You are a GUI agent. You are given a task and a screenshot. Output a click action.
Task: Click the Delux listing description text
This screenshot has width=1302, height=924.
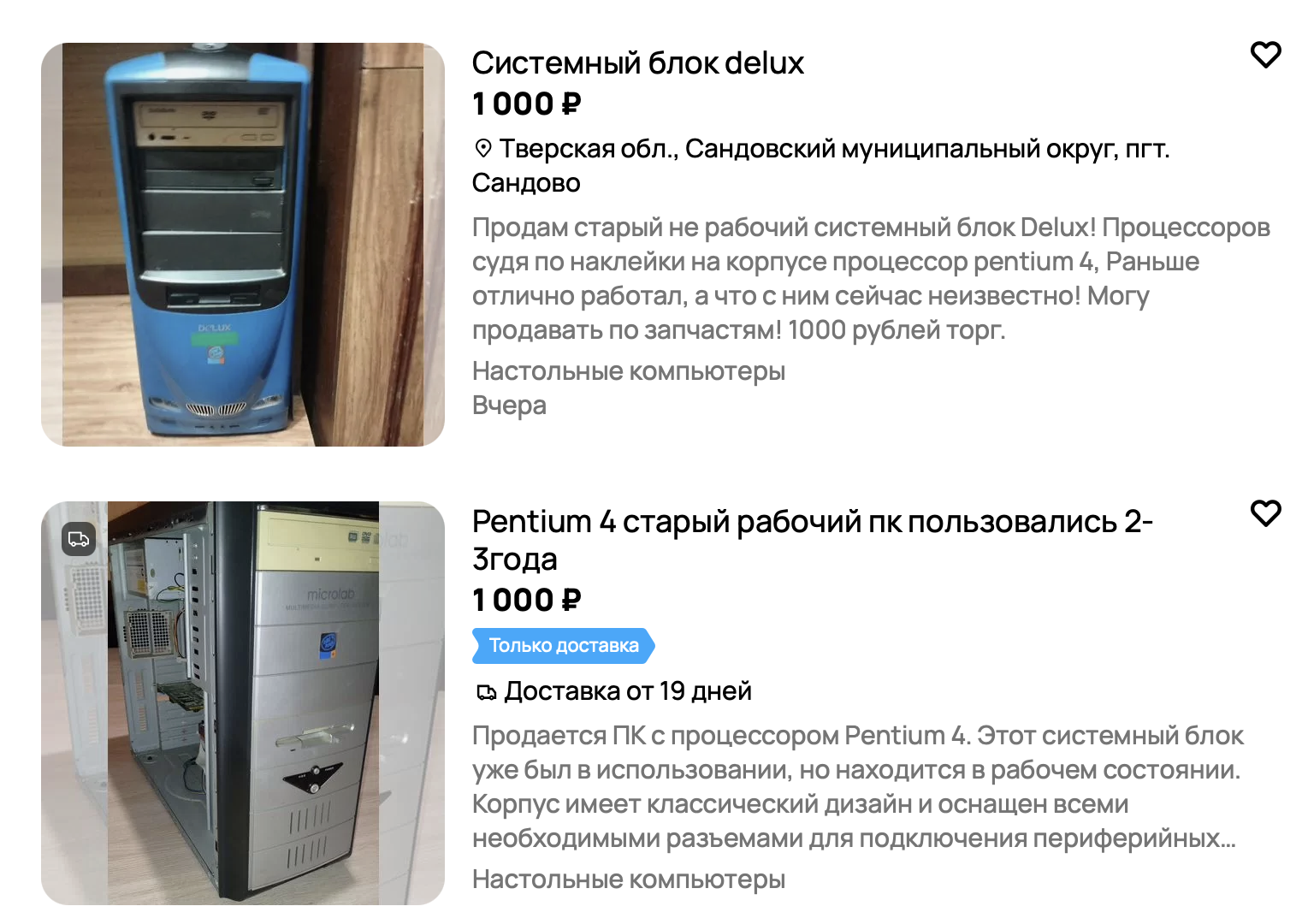[x=871, y=279]
